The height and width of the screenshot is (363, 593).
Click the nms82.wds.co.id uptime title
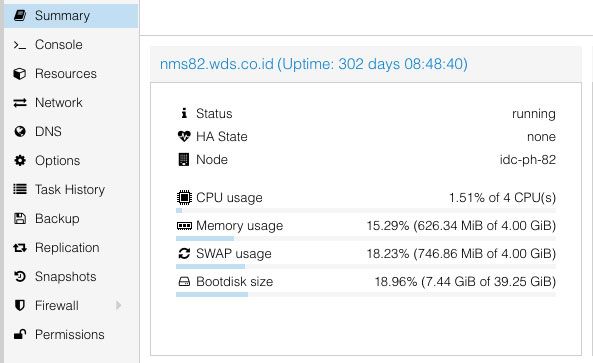[314, 64]
